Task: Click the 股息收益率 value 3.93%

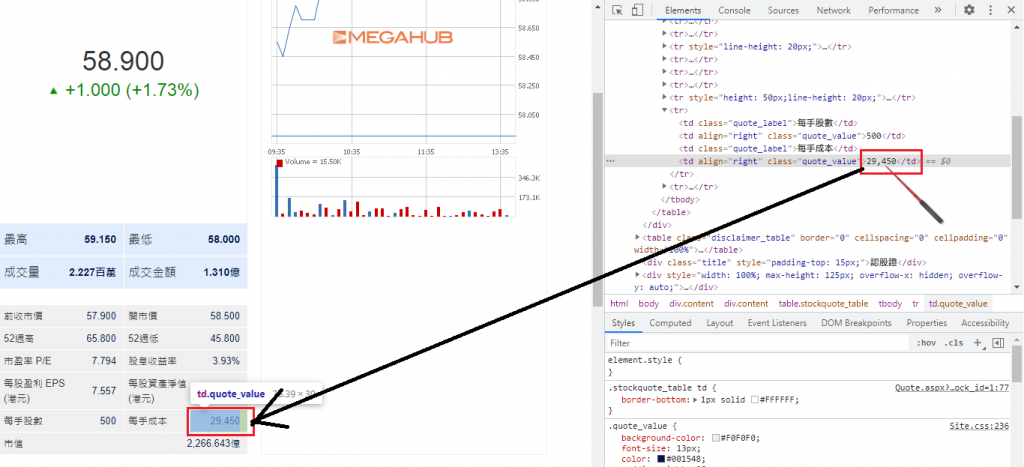Action: pyautogui.click(x=226, y=361)
